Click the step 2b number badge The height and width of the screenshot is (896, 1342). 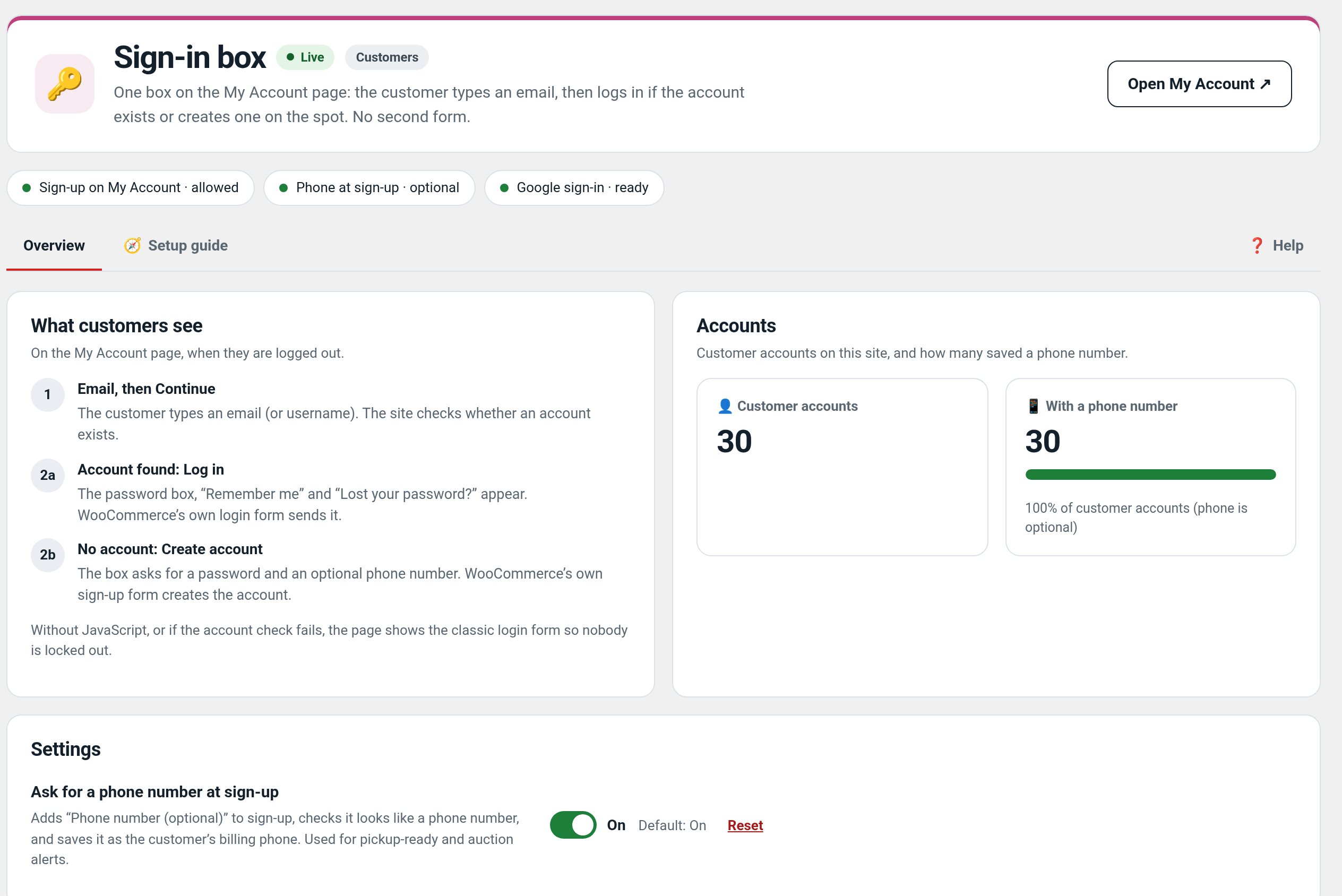[x=47, y=555]
